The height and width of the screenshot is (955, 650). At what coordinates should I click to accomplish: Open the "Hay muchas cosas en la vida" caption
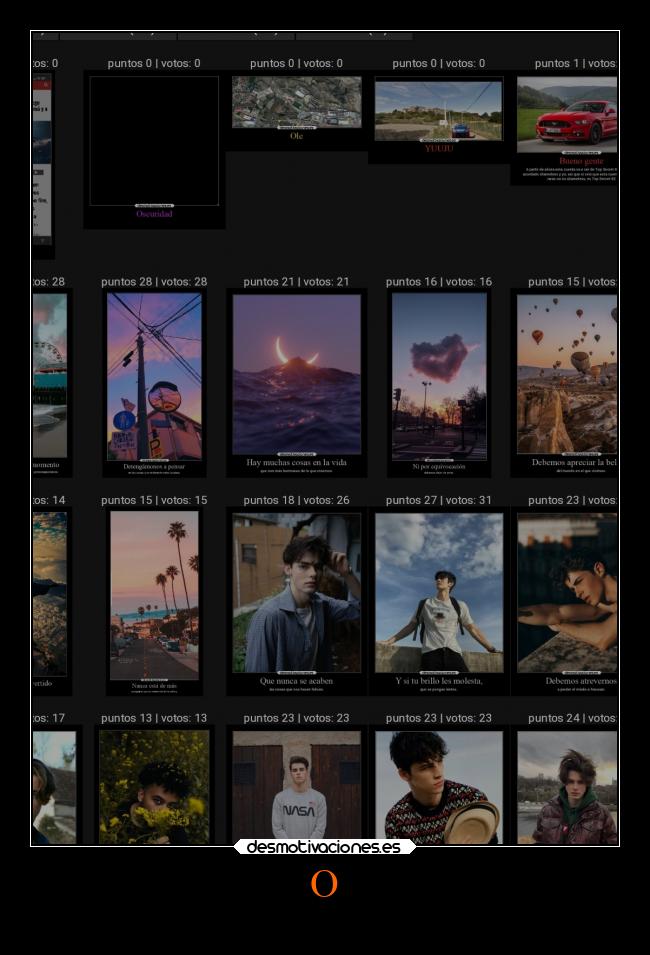(x=296, y=463)
